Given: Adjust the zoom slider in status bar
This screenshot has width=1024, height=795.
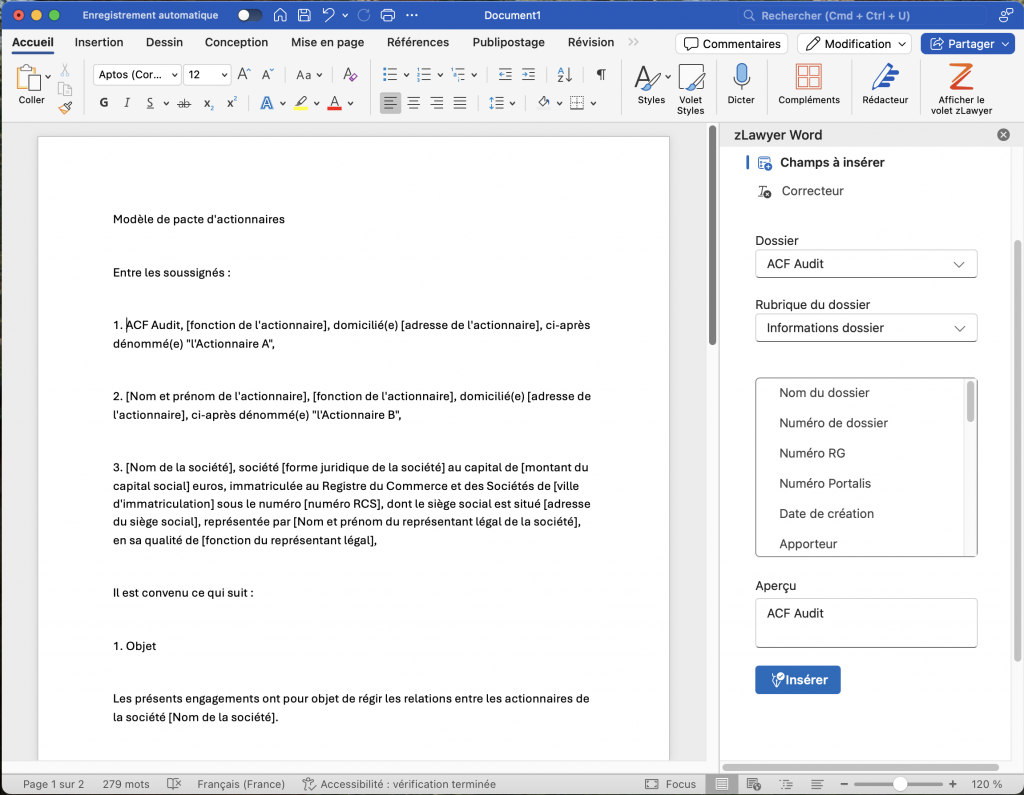Looking at the screenshot, I should tap(901, 784).
